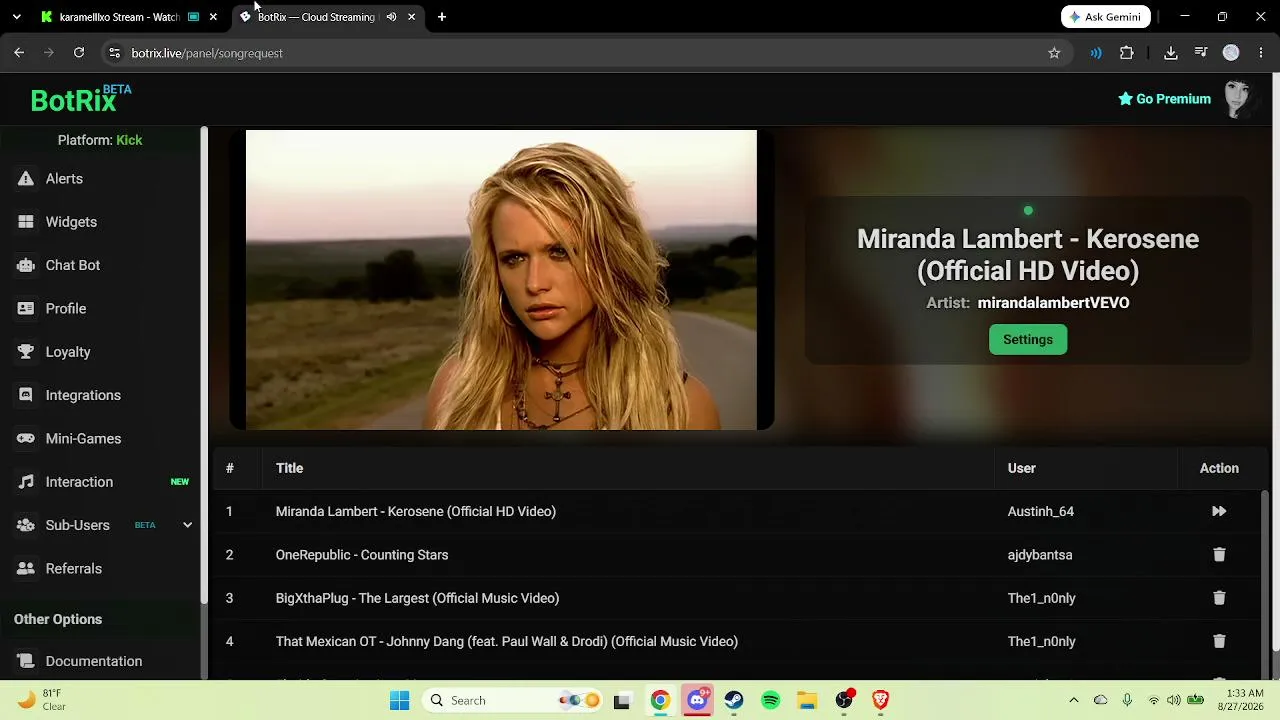Delete That Mexican OT Johnny Dang request
1280x720 pixels.
[1219, 641]
